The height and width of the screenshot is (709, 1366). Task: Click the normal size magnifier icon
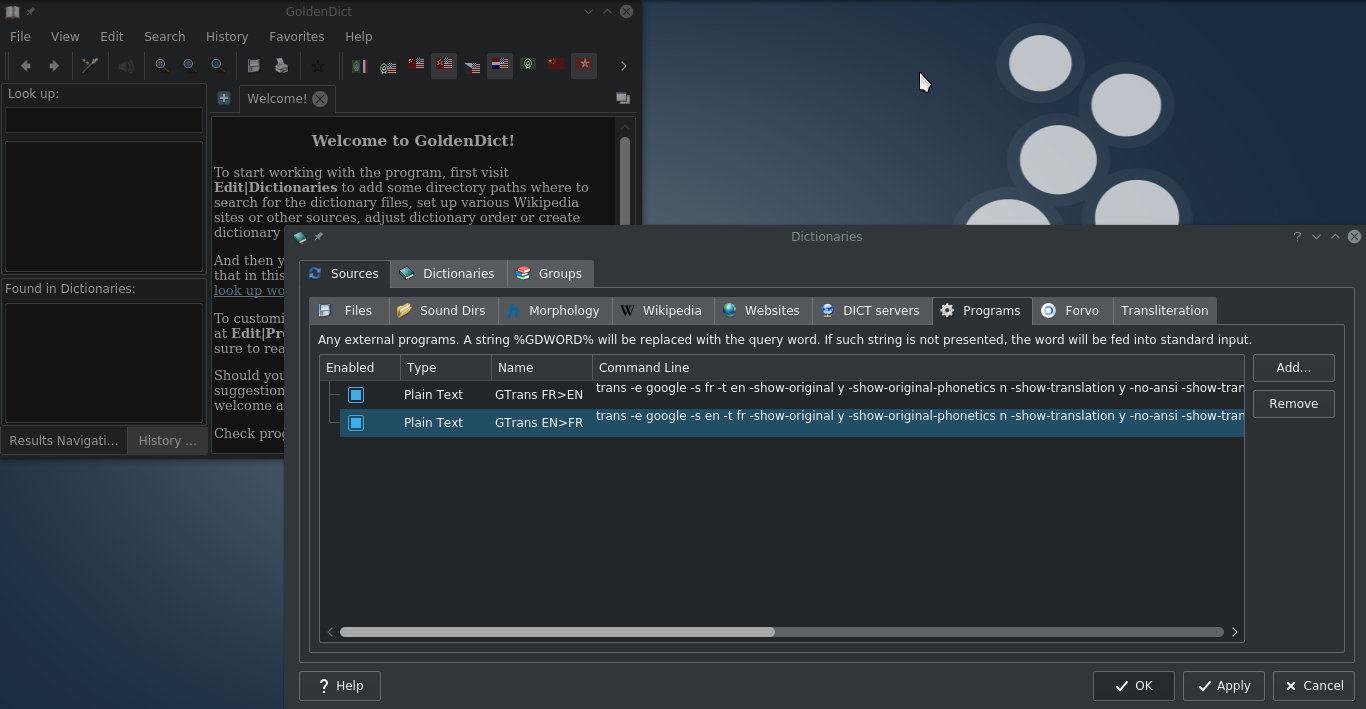(x=217, y=66)
